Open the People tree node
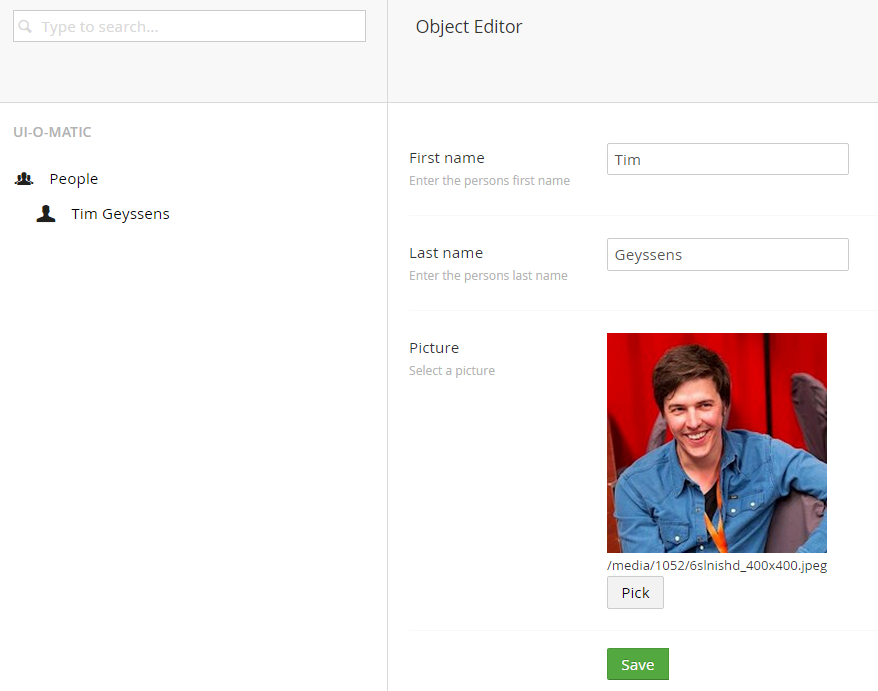Viewport: 878px width, 691px height. coord(73,179)
